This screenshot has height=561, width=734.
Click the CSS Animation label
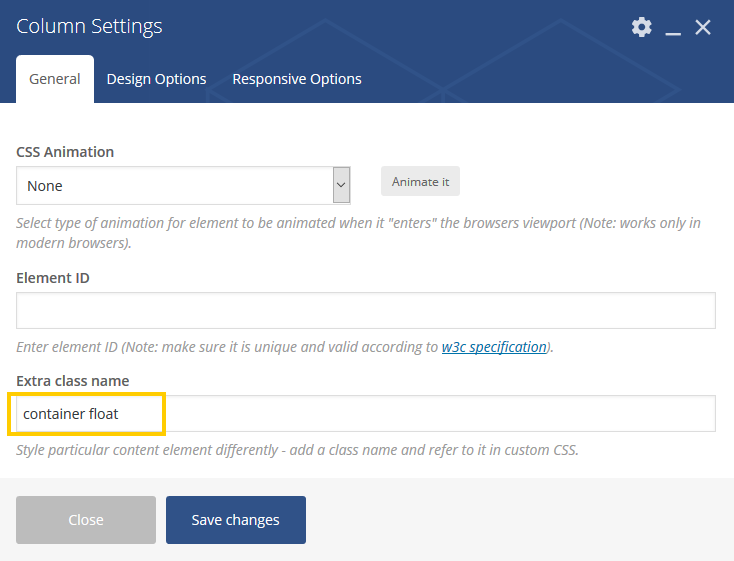tap(65, 152)
